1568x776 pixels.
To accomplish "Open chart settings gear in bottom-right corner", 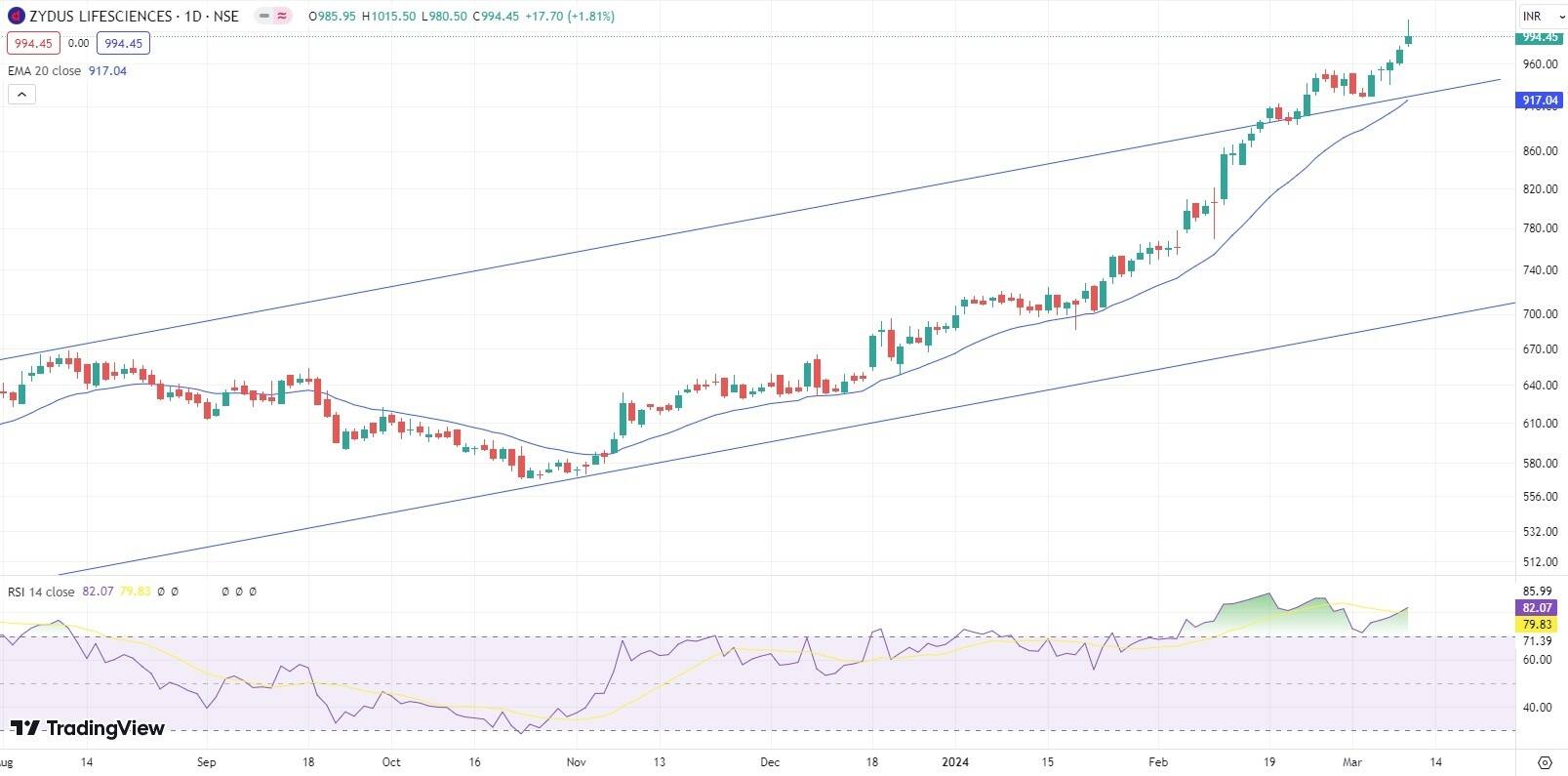I will [1544, 762].
